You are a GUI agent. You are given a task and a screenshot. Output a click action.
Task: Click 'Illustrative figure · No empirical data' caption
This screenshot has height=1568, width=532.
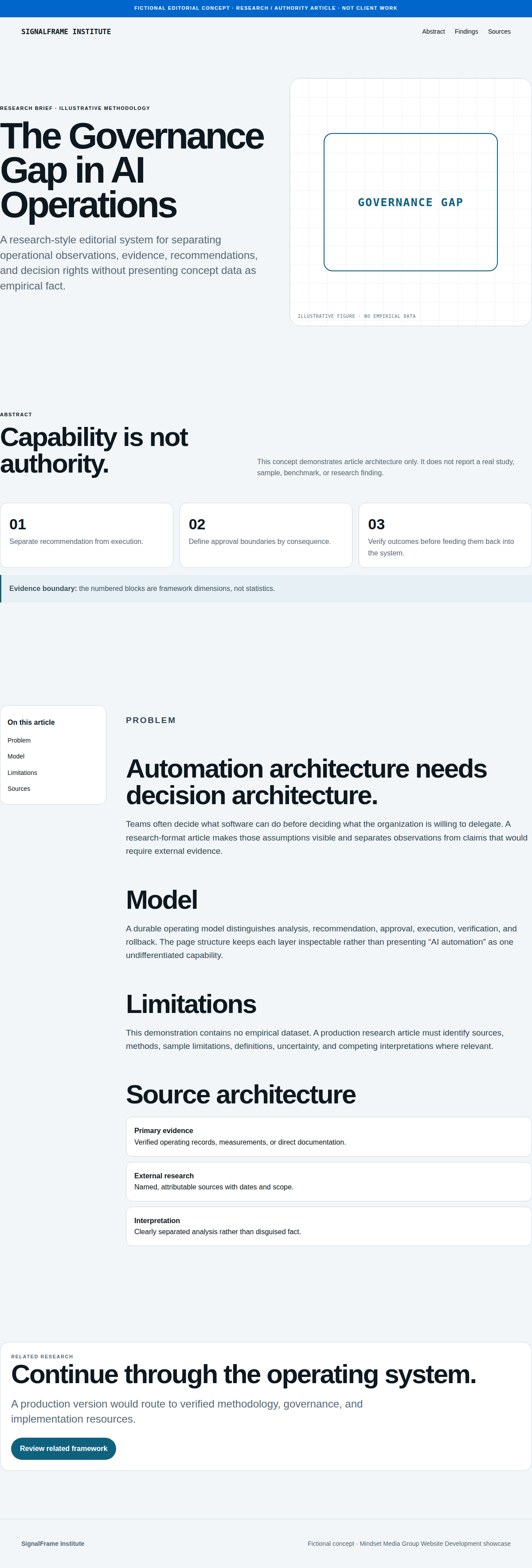pos(356,316)
